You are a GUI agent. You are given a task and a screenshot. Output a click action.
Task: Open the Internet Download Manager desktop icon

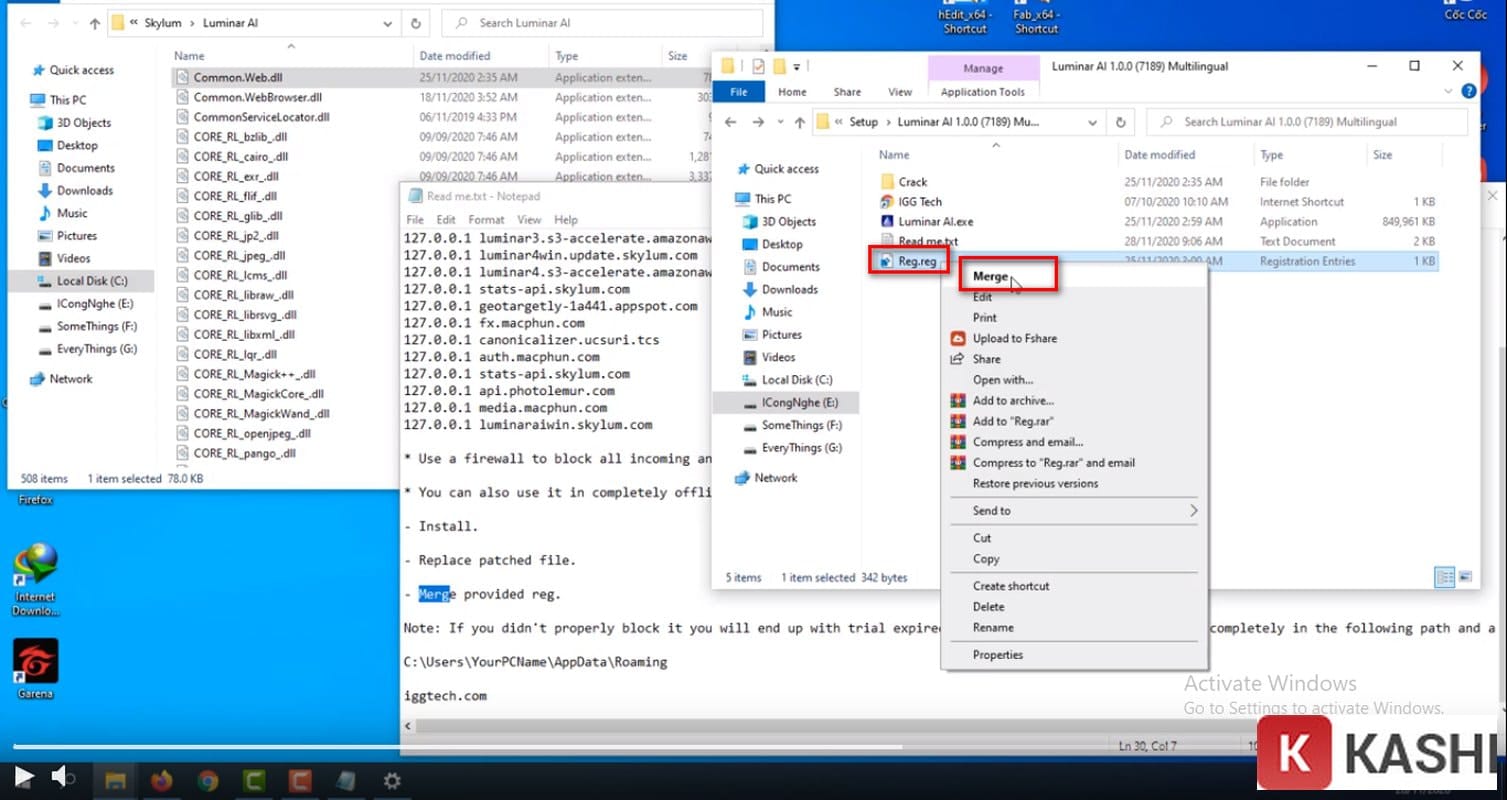coord(35,580)
